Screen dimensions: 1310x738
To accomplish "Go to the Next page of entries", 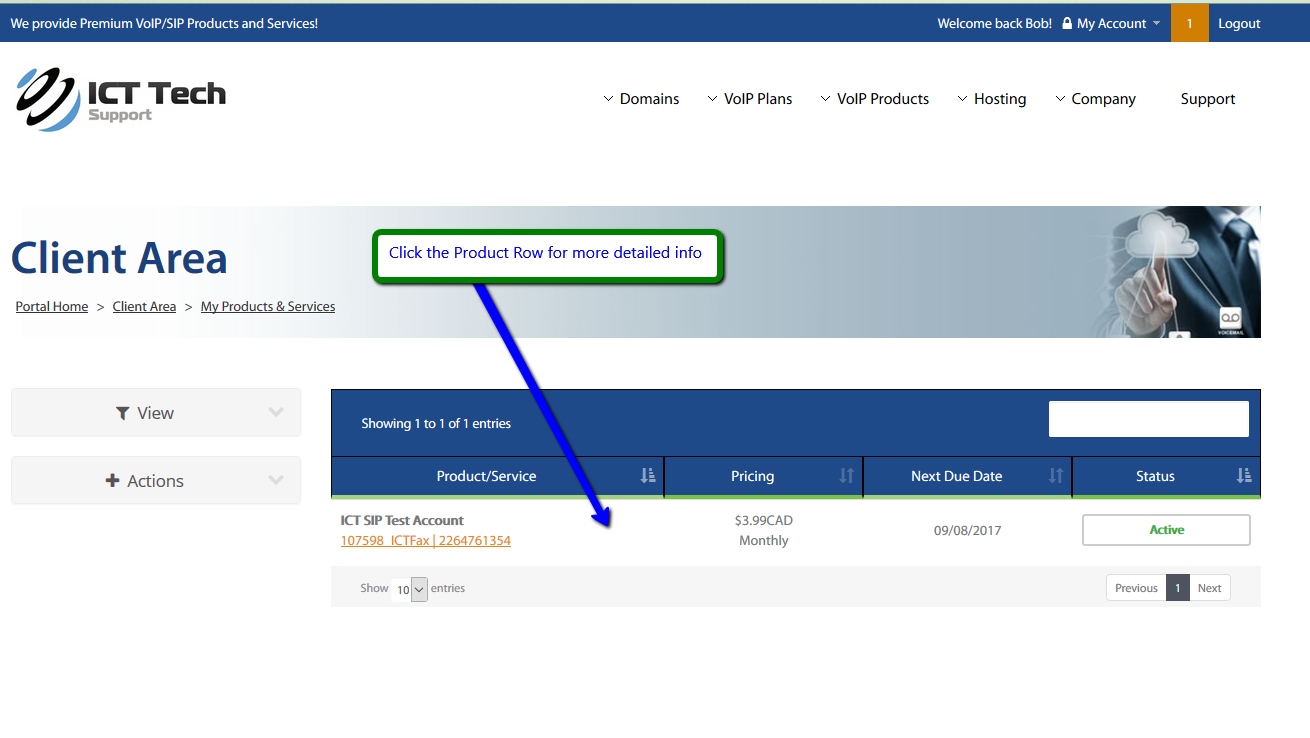I will [x=1209, y=588].
